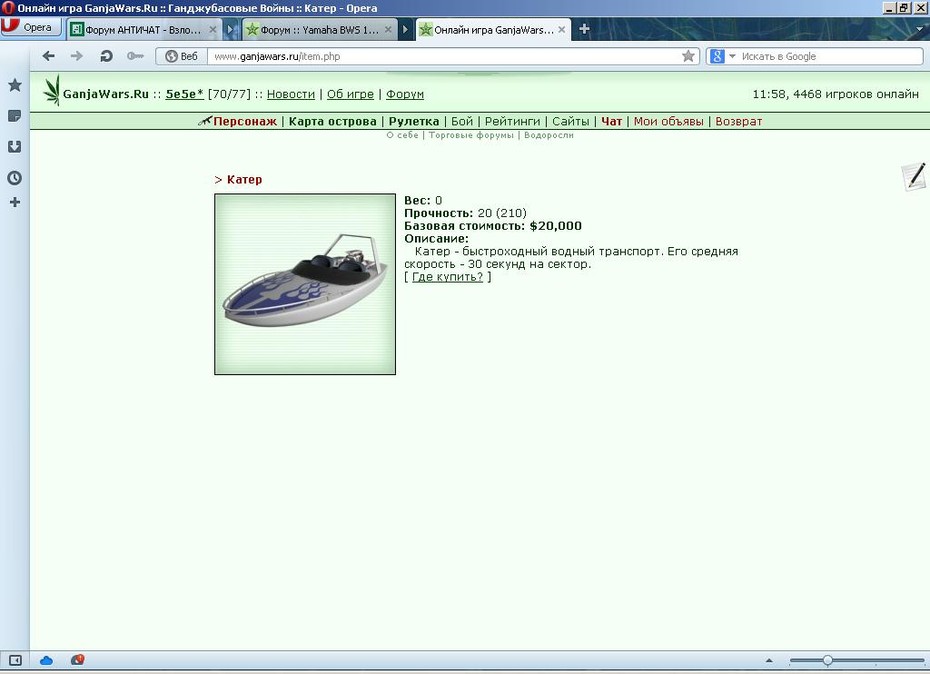The height and width of the screenshot is (674, 930).
Task: Open the closed tabs dropdown at tab bar end
Action: (920, 28)
